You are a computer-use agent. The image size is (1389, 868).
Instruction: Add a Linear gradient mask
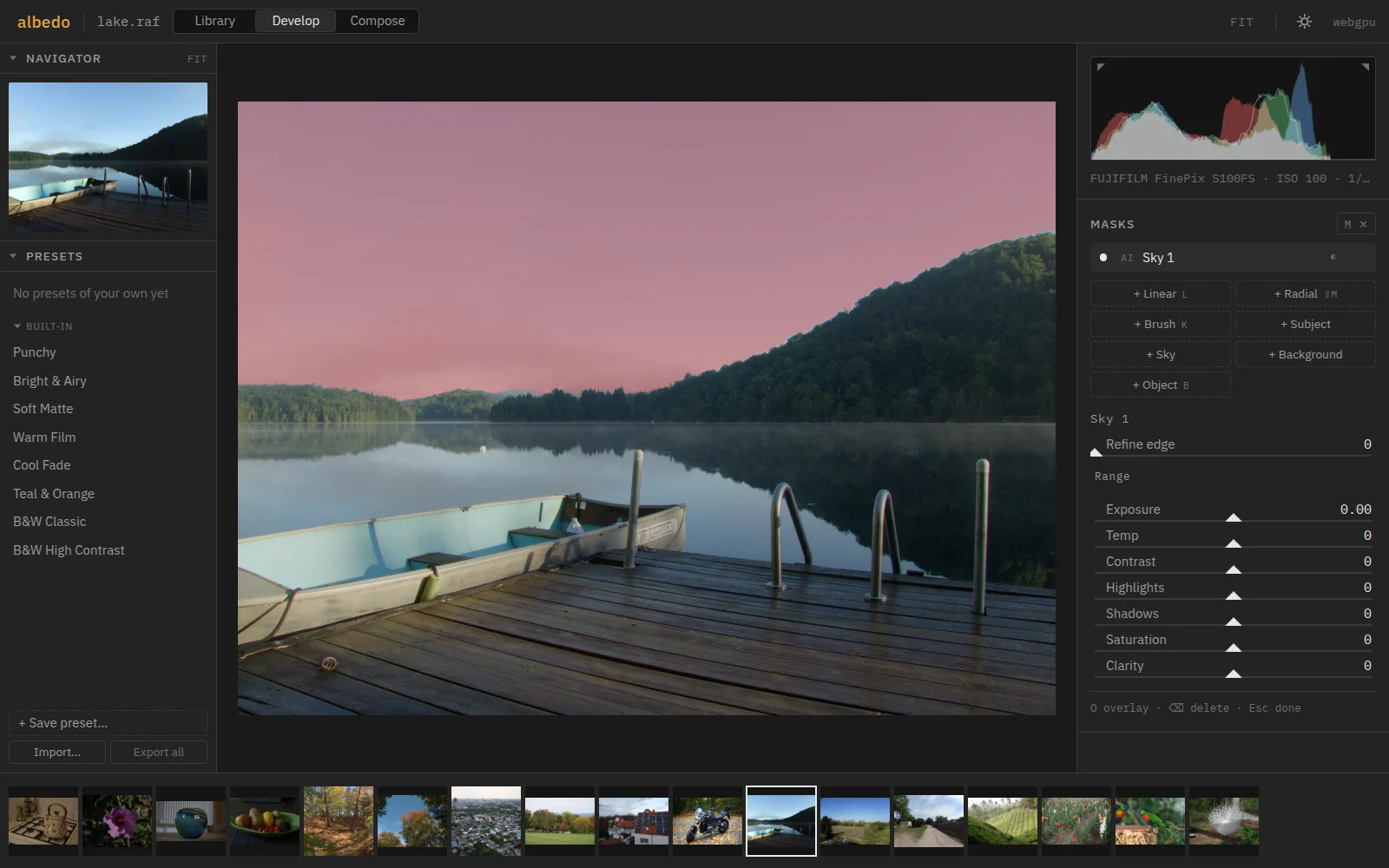1160,294
